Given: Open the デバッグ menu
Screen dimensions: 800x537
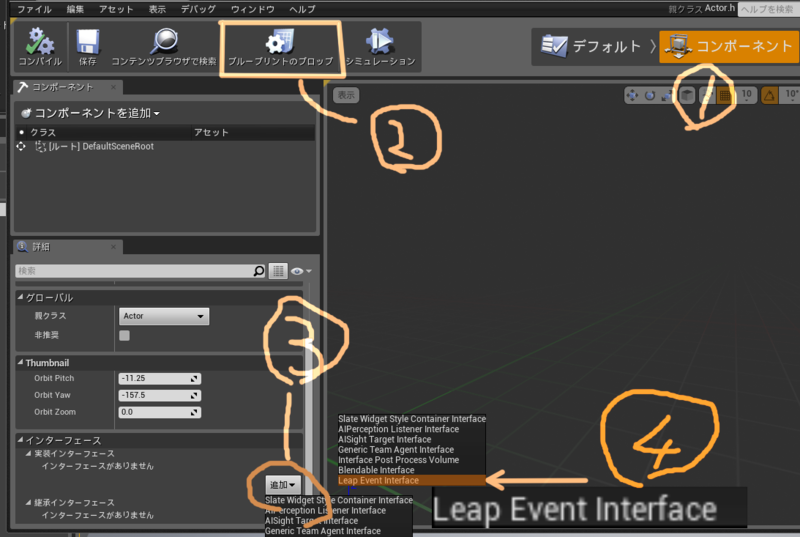Looking at the screenshot, I should pos(198,9).
